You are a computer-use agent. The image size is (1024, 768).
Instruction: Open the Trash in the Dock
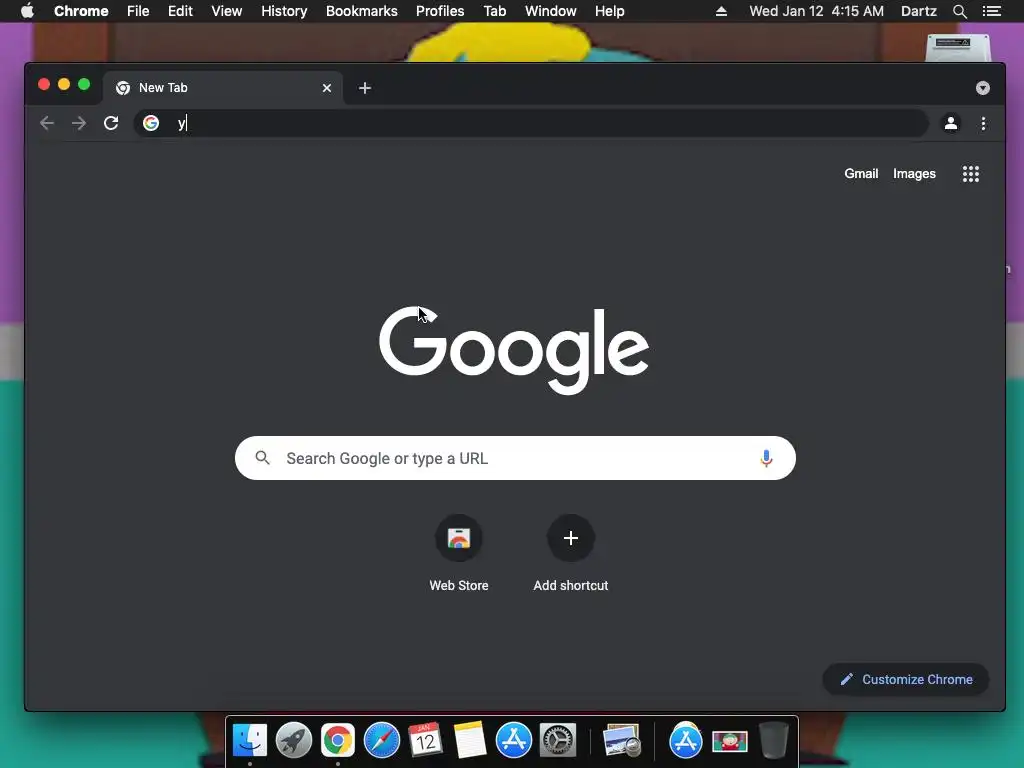tap(773, 741)
